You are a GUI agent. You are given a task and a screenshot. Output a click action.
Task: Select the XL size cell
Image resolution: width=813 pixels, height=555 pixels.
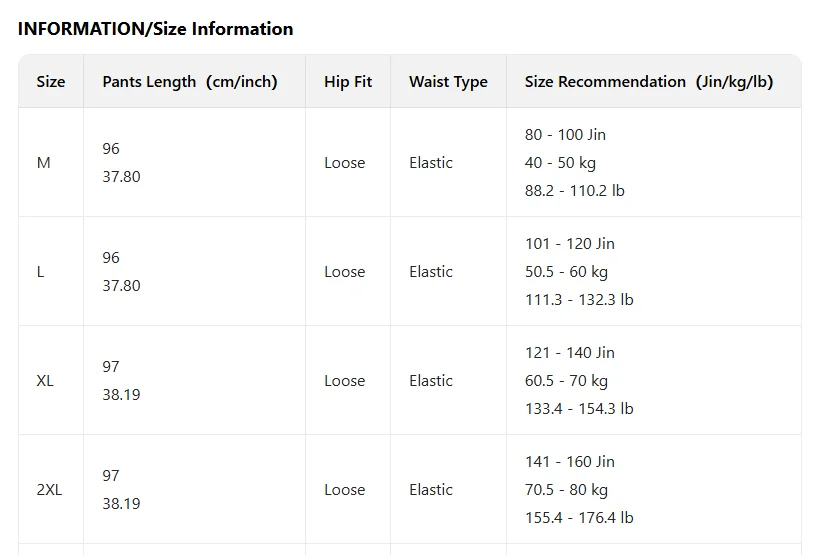(x=51, y=380)
